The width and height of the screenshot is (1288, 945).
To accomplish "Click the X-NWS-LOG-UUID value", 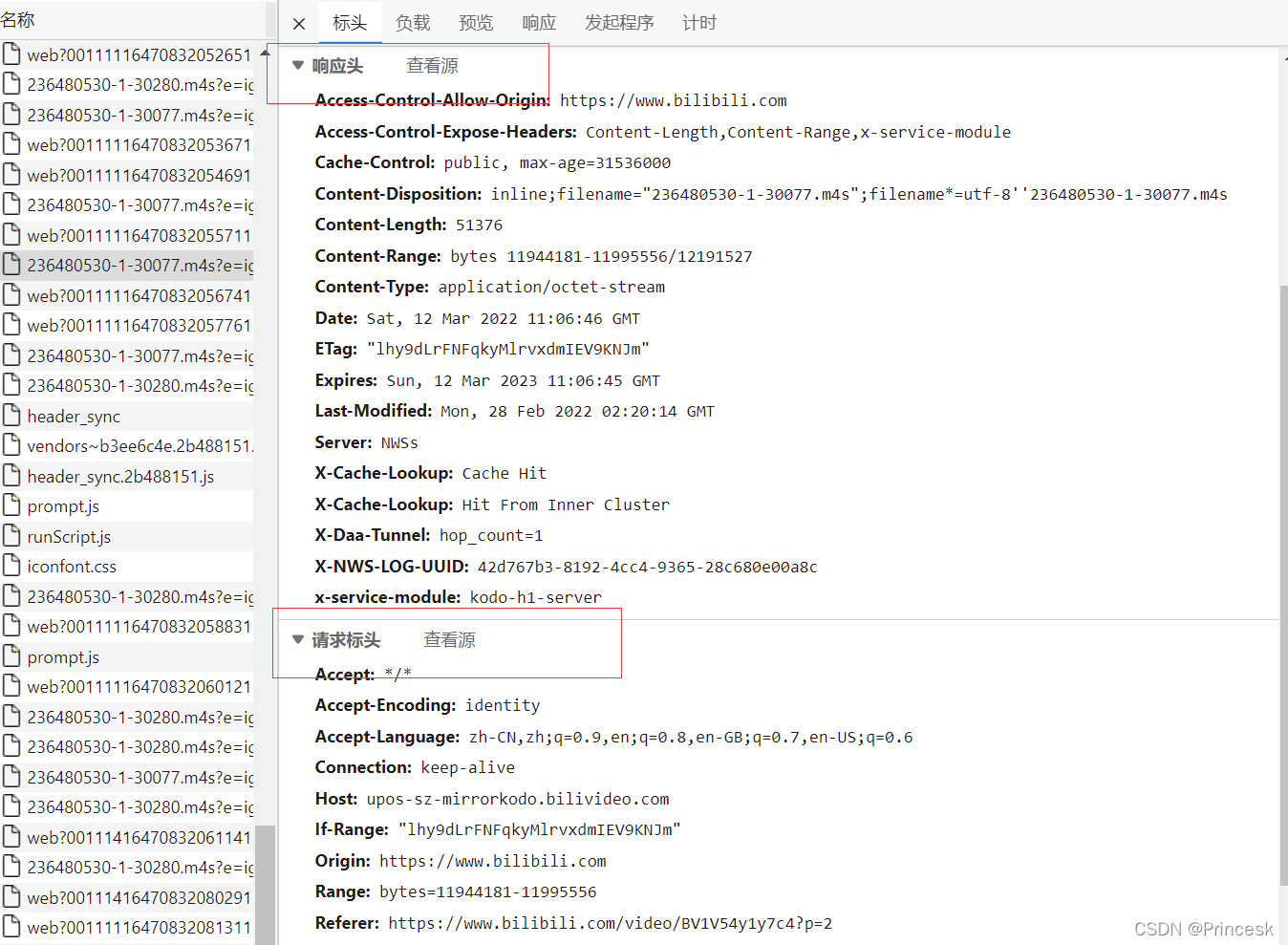I will coord(648,567).
